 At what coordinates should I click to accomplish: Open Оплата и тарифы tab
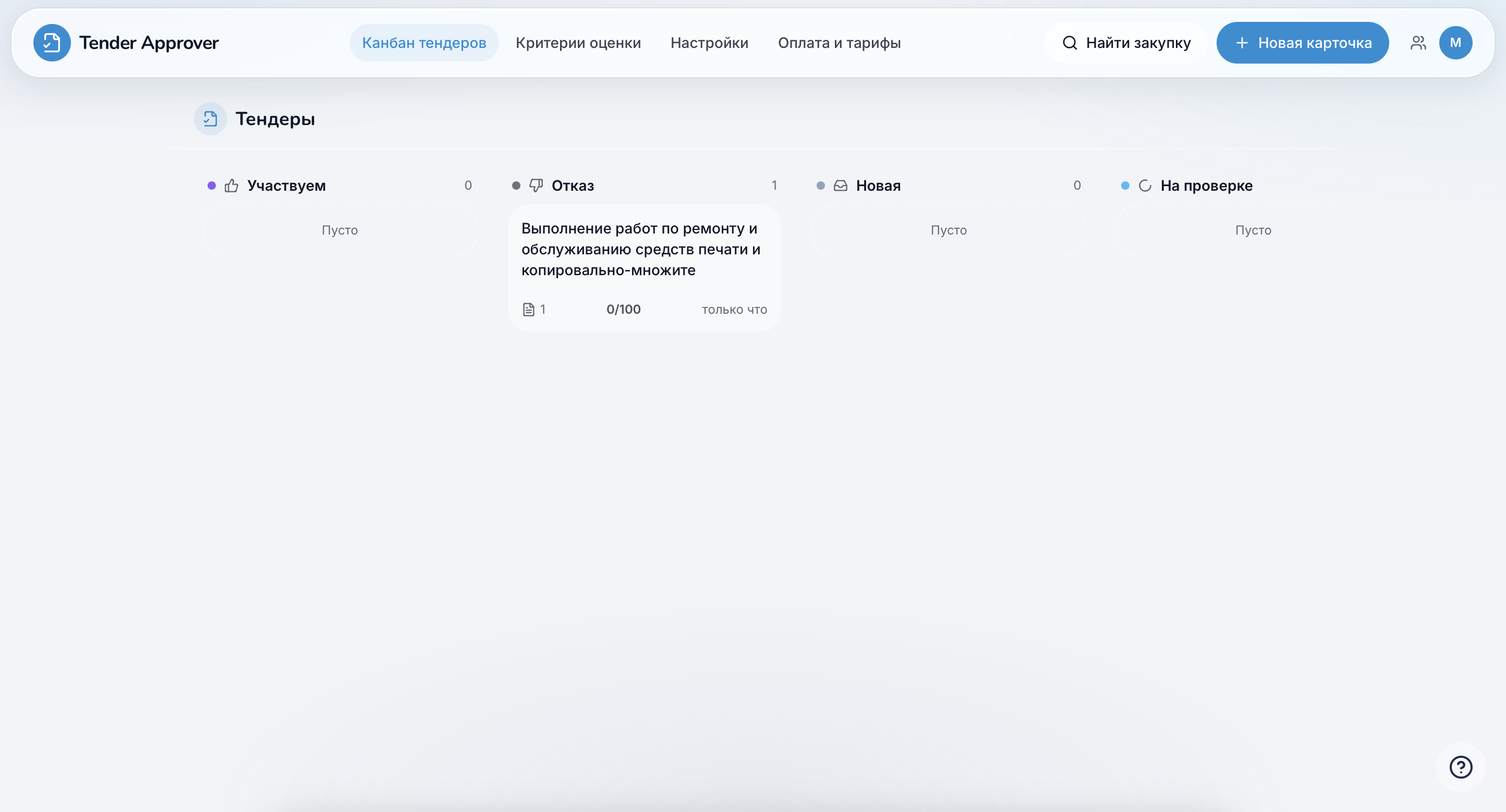[x=839, y=43]
